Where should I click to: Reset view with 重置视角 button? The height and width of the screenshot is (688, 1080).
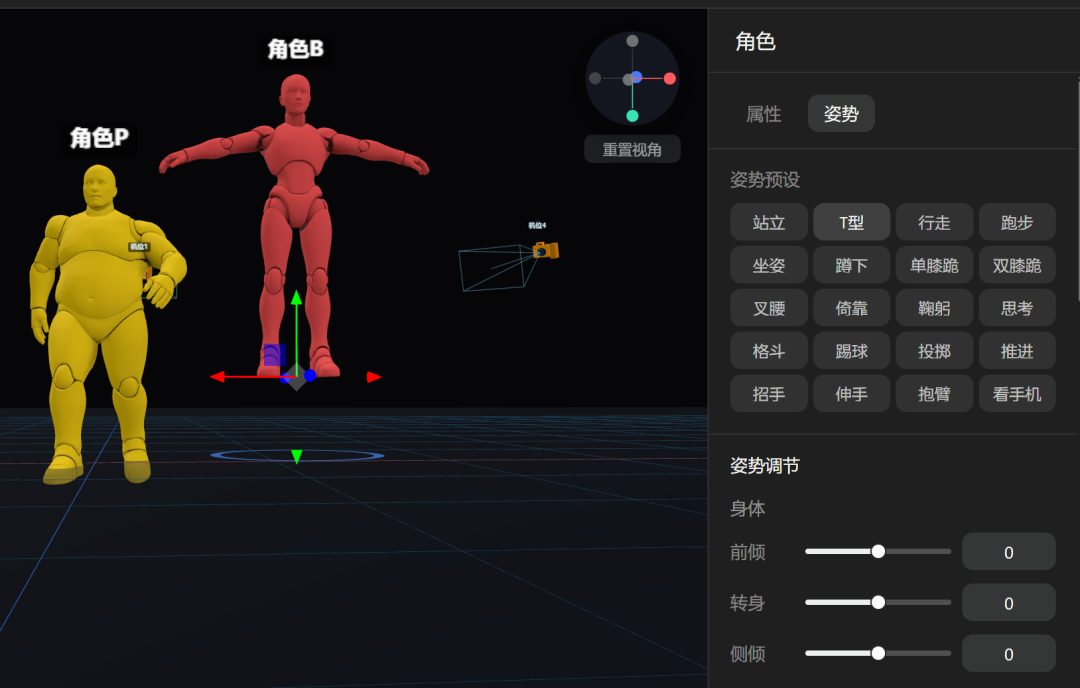click(x=632, y=149)
